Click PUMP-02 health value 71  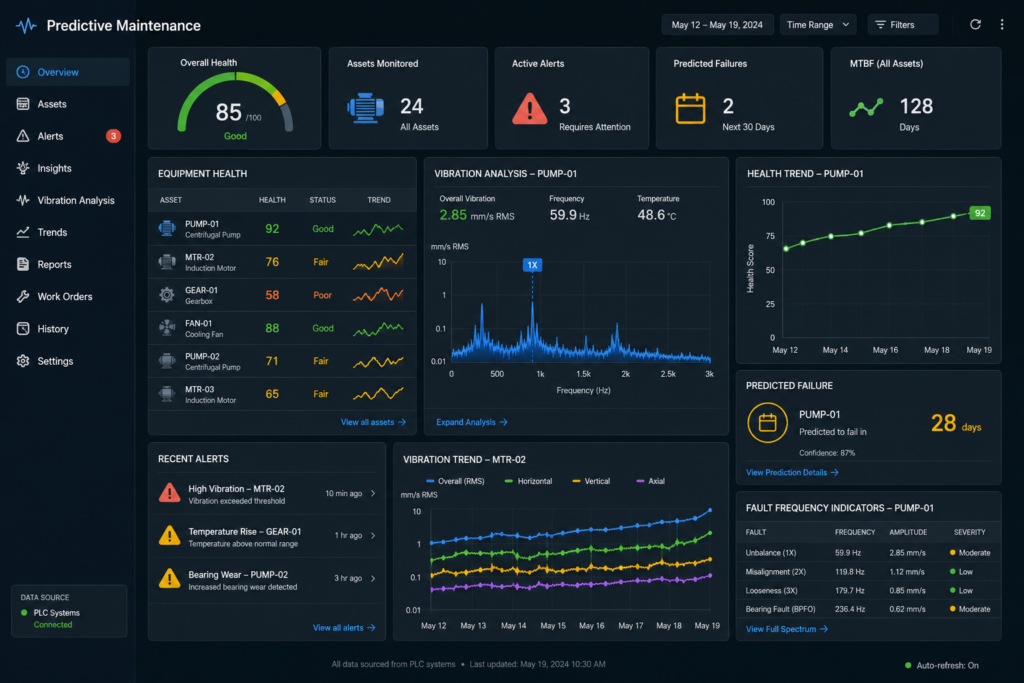272,361
